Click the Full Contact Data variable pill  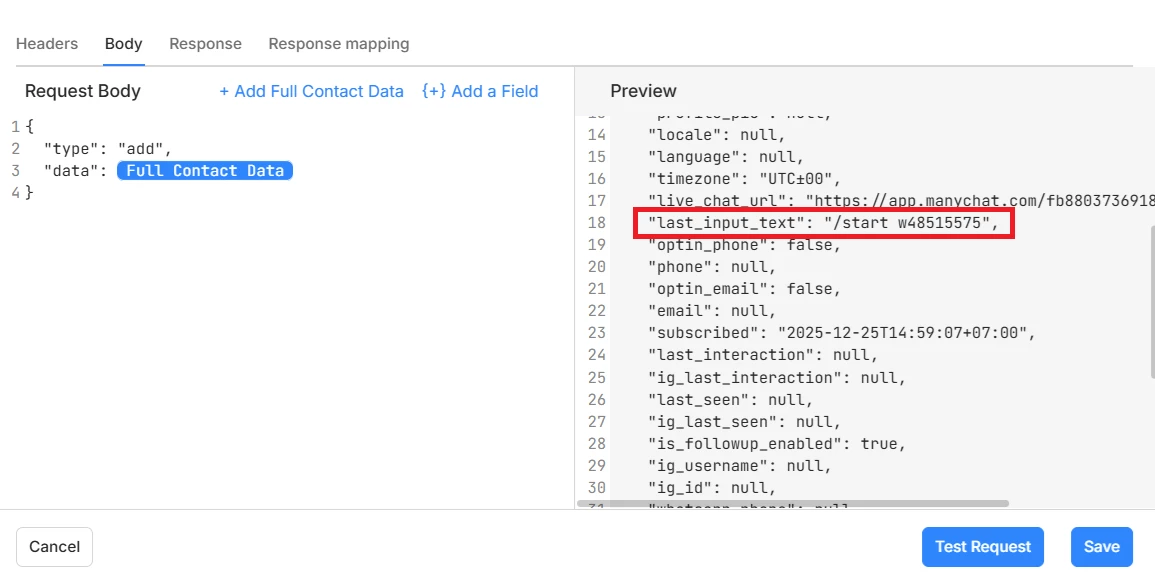(205, 171)
